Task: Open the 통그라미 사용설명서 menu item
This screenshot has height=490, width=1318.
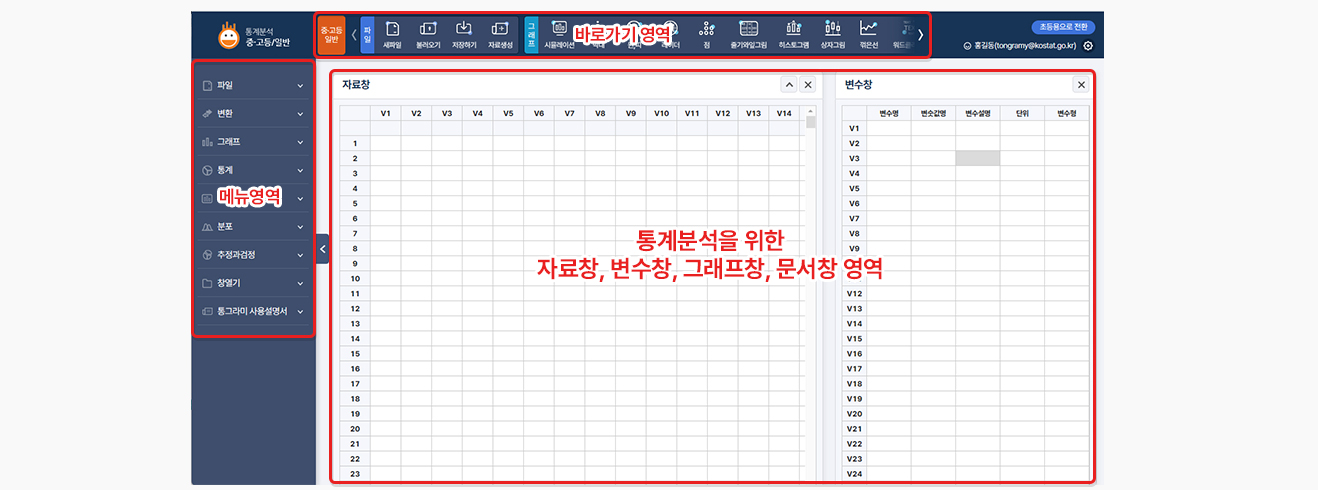Action: (253, 311)
